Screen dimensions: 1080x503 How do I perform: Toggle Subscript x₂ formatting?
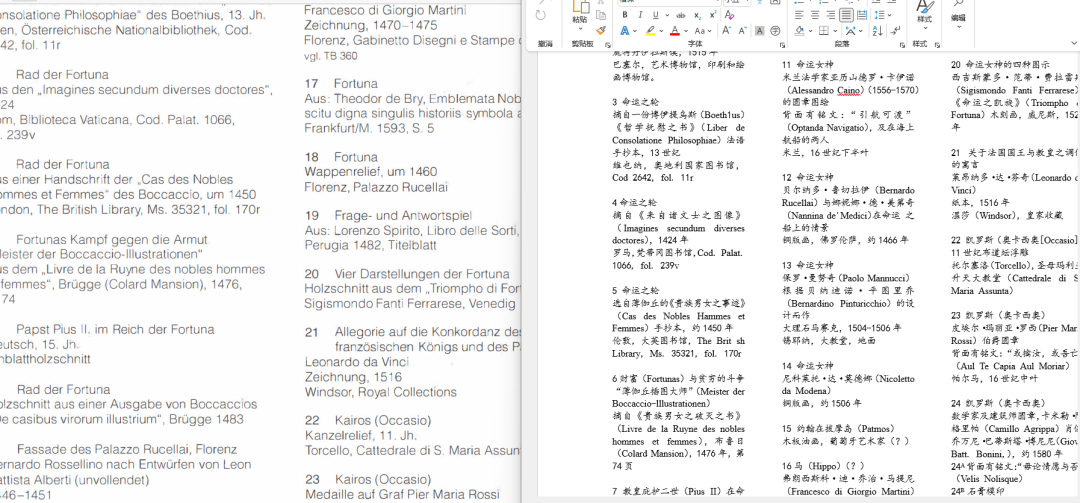698,15
